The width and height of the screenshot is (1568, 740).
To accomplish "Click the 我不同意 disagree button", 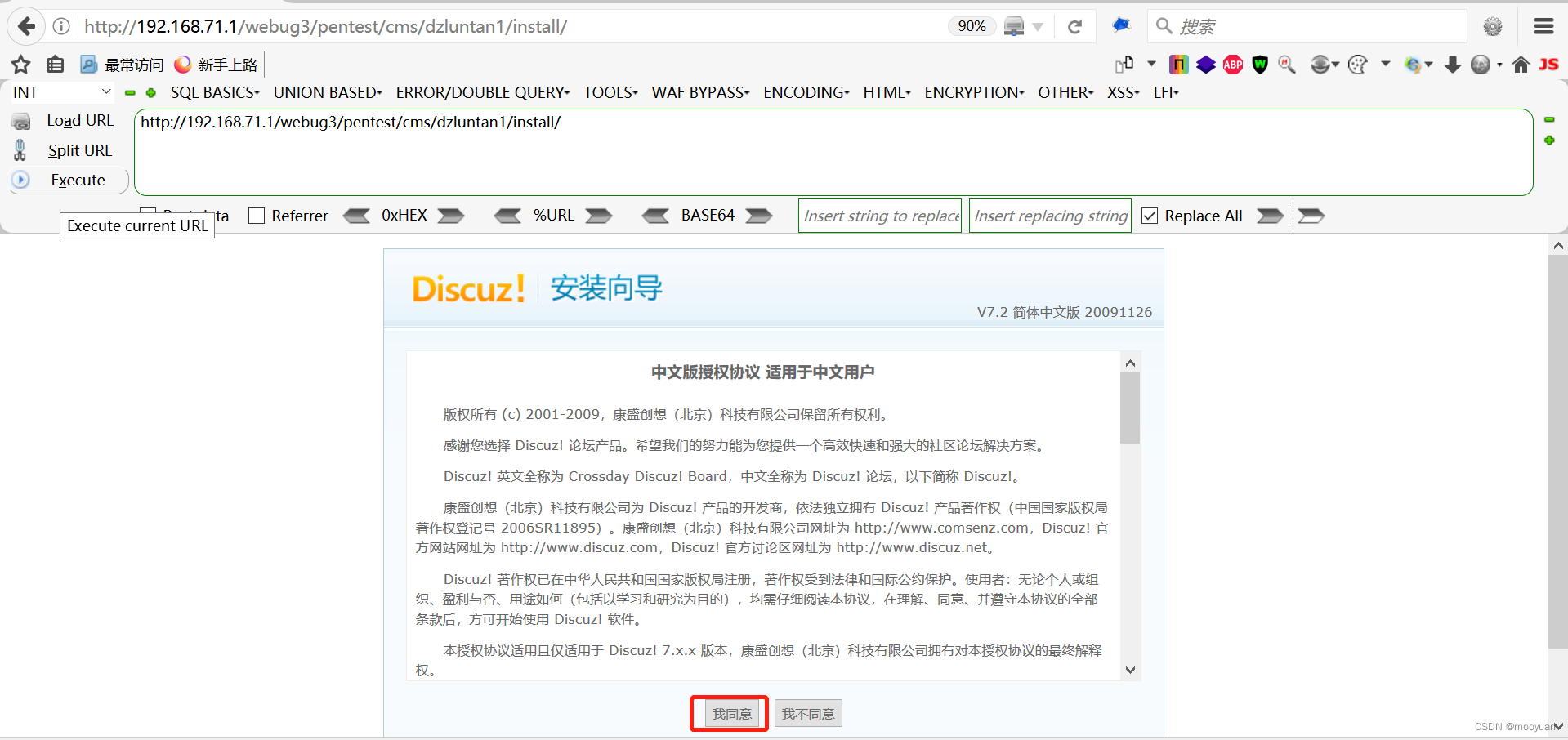I will click(x=808, y=714).
